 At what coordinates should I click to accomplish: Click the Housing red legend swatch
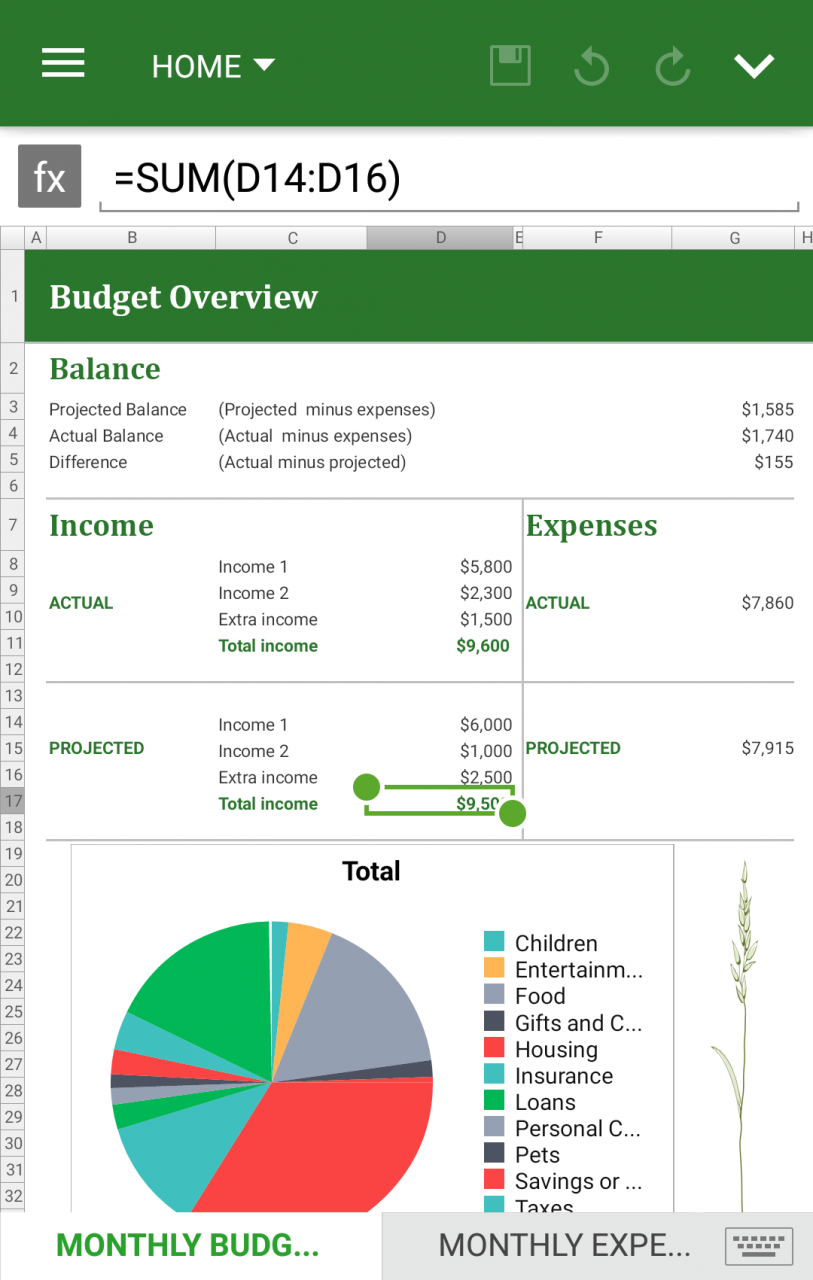[494, 1049]
